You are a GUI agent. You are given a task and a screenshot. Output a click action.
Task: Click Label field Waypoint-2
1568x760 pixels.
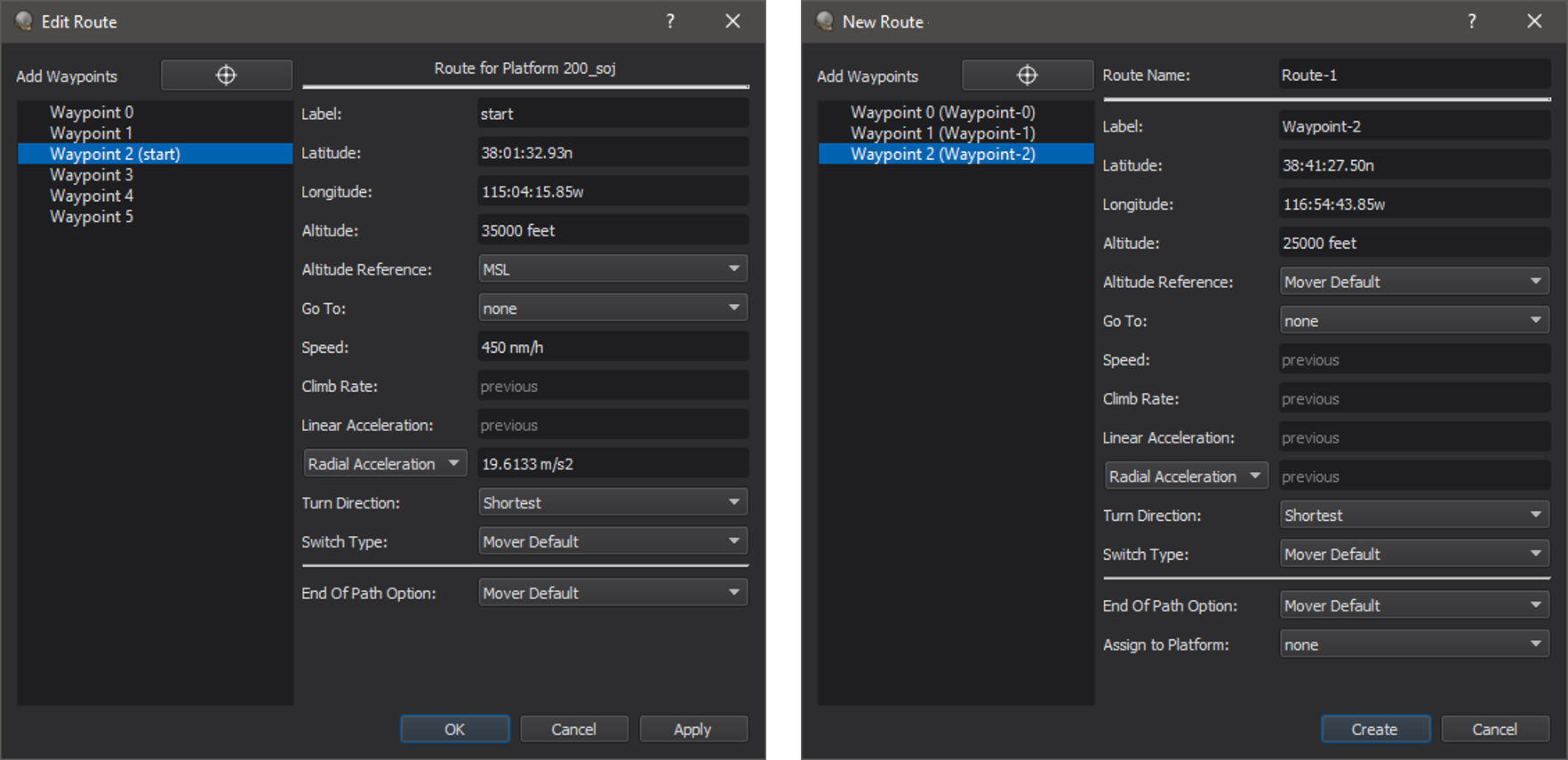click(1414, 126)
